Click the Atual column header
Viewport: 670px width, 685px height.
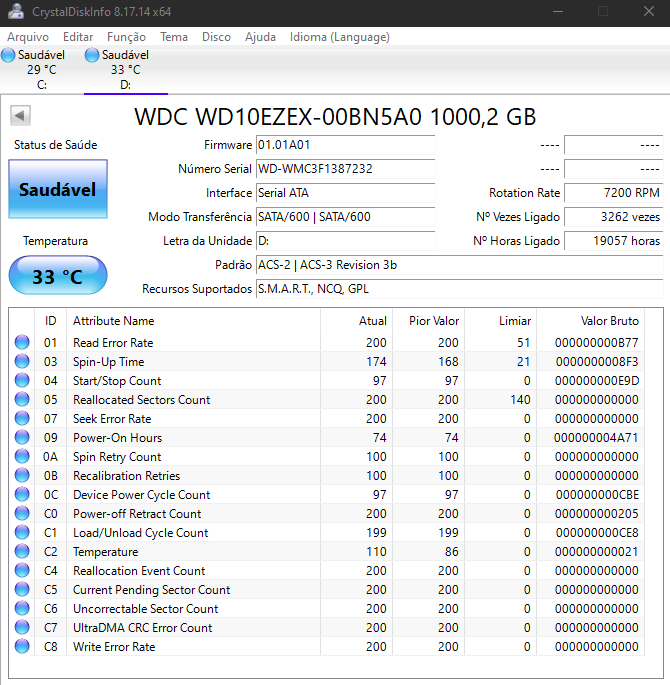pyautogui.click(x=357, y=321)
